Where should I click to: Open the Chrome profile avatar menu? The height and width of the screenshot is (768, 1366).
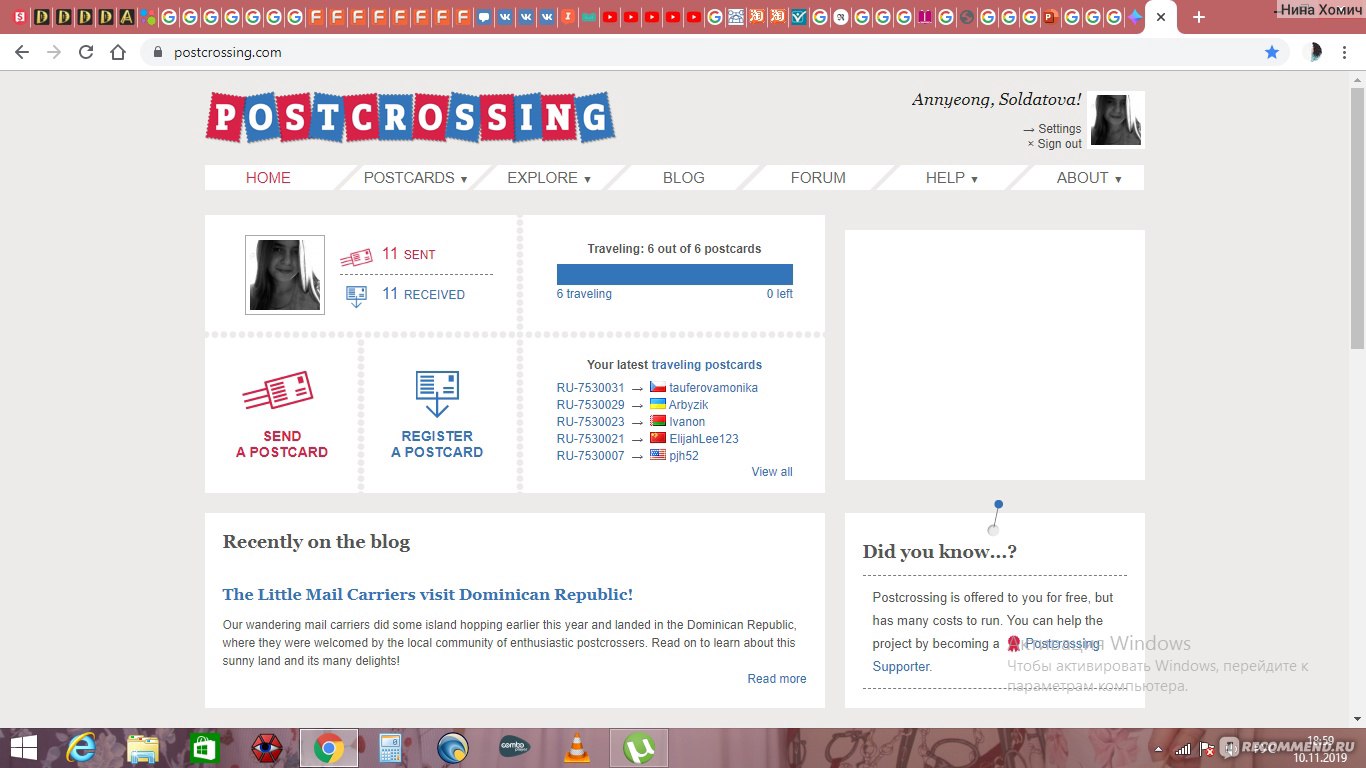(x=1316, y=52)
